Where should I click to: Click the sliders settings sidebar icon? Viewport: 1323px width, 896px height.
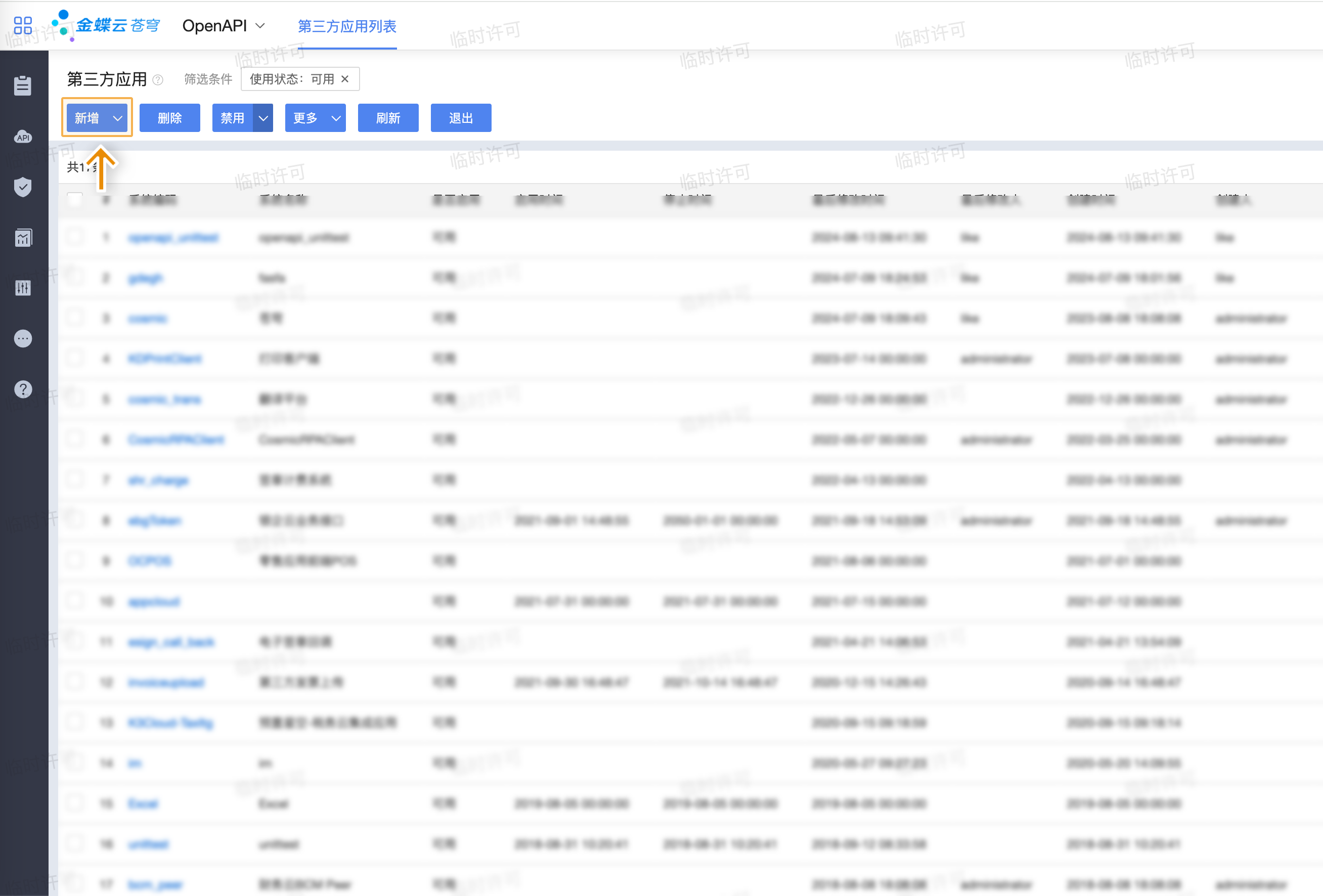[x=23, y=288]
